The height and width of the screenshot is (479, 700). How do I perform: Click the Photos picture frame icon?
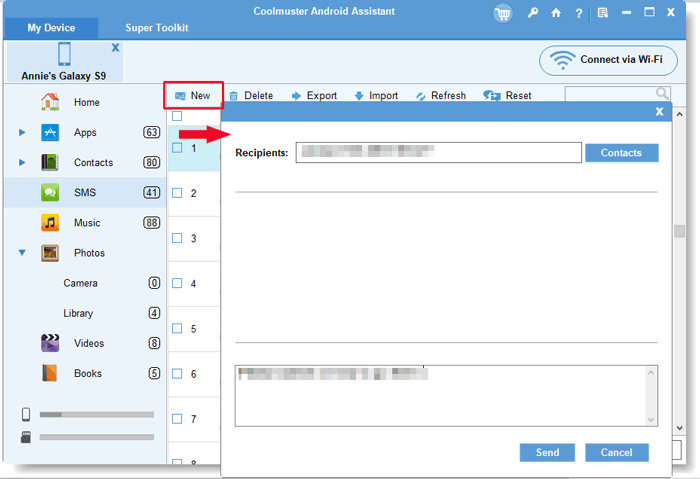[50, 253]
